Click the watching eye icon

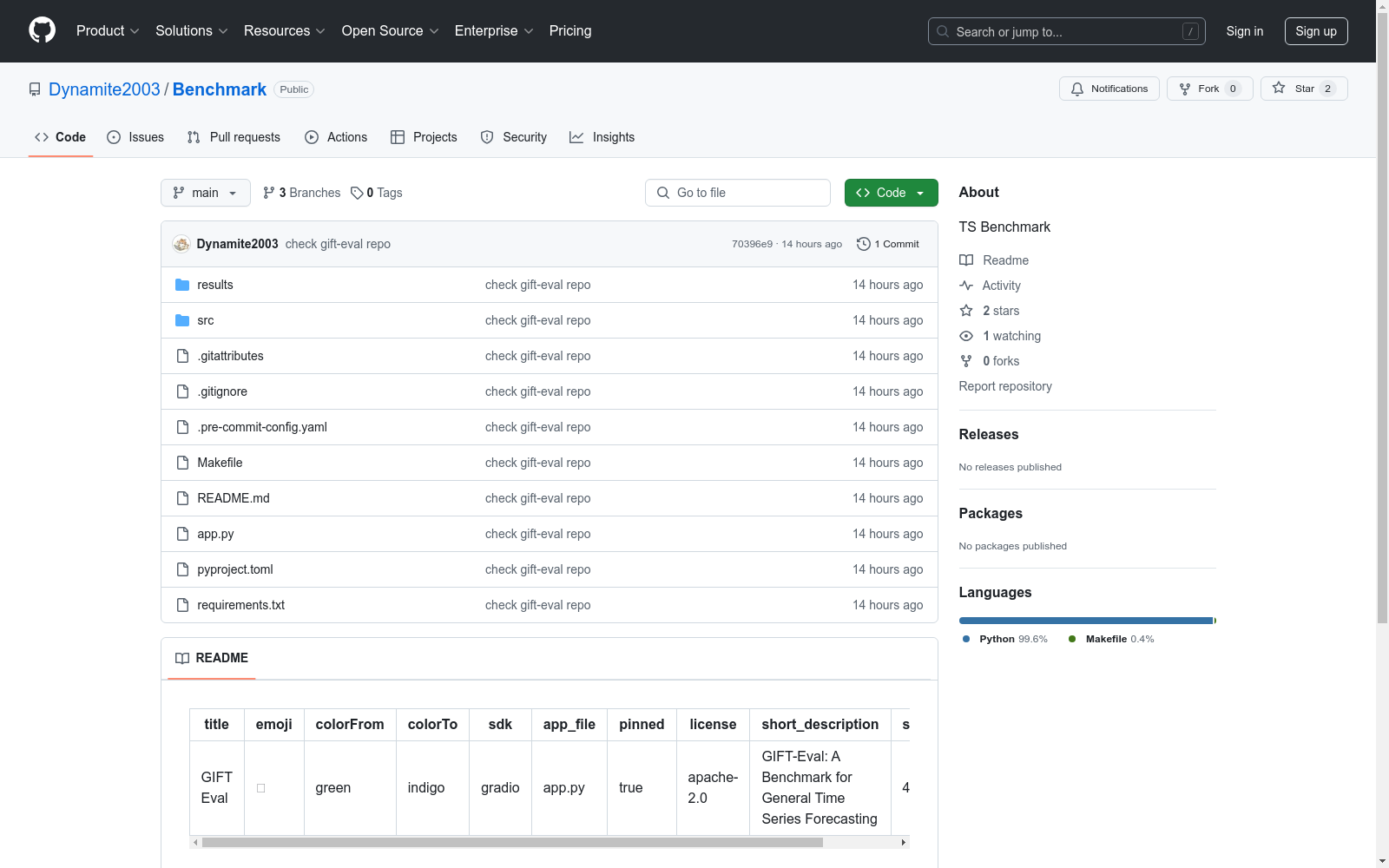click(966, 336)
